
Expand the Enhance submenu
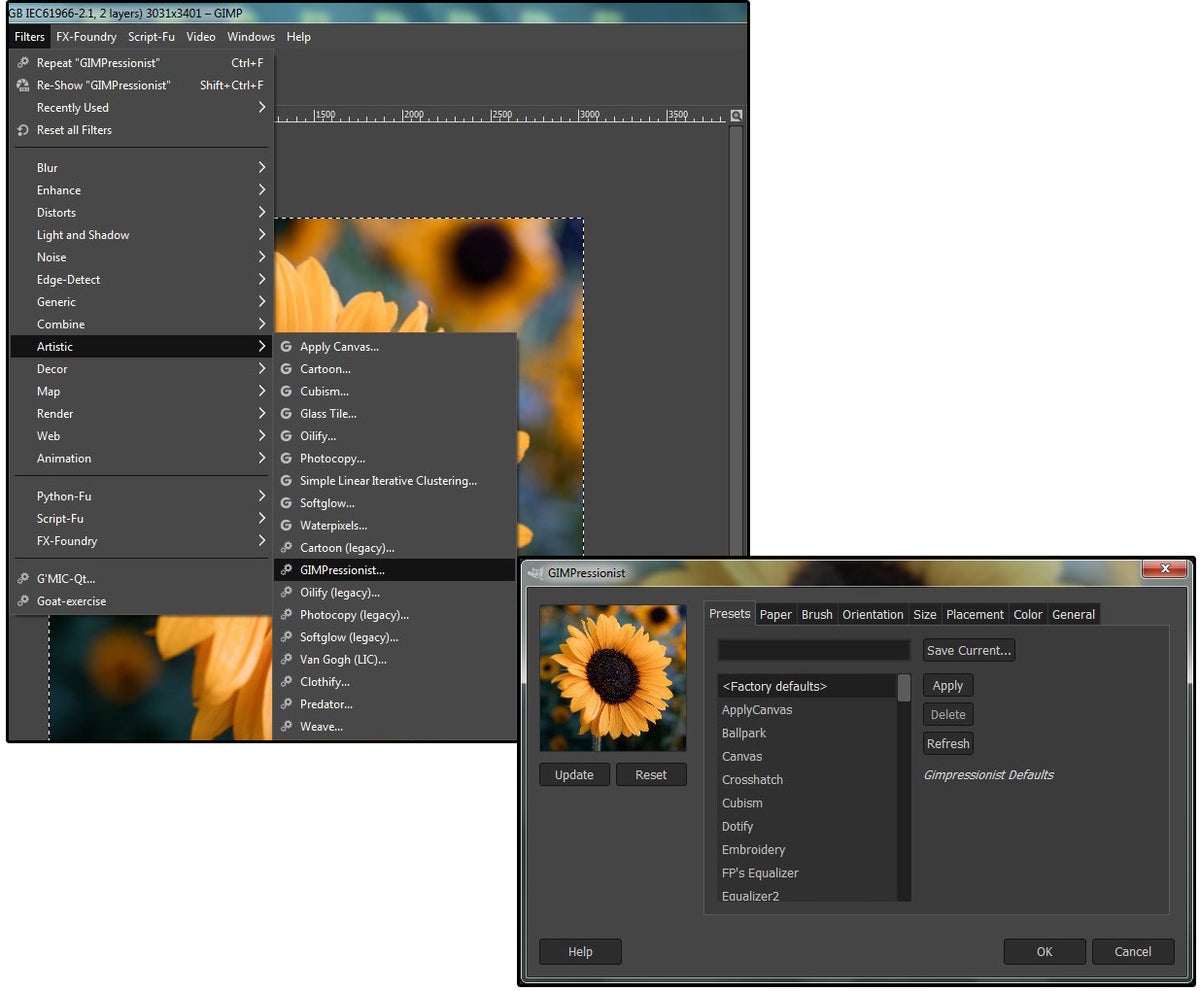tap(141, 190)
